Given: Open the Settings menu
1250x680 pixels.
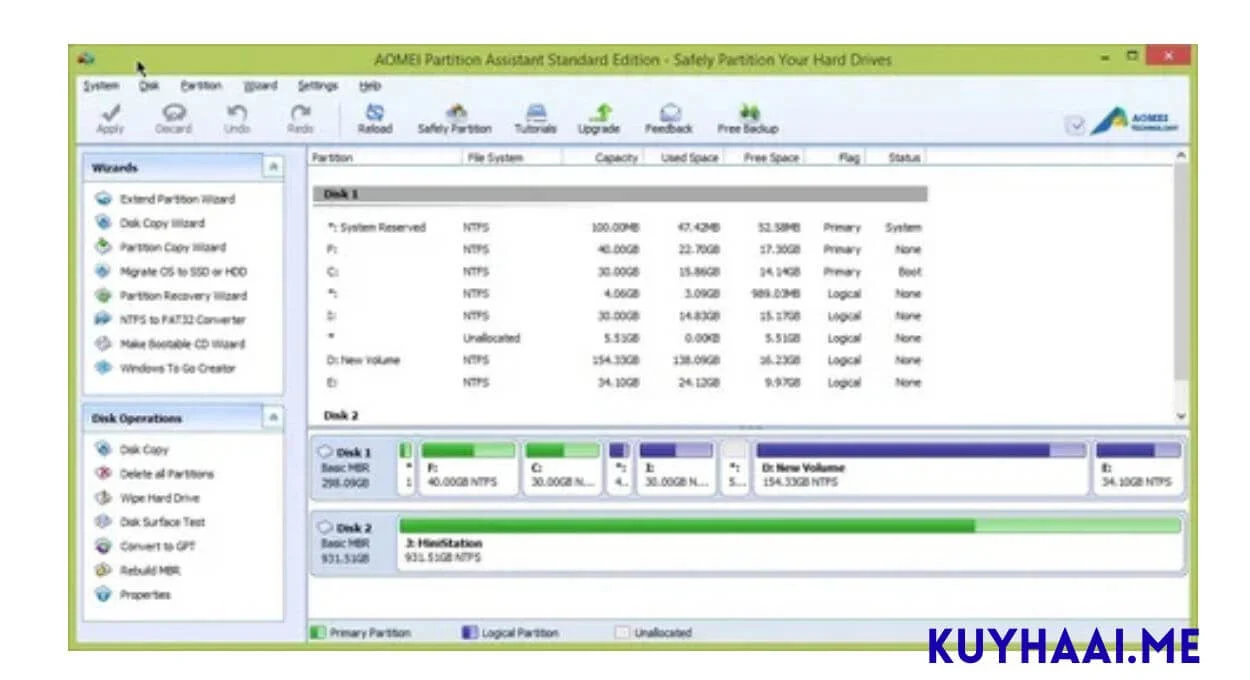Looking at the screenshot, I should (318, 86).
